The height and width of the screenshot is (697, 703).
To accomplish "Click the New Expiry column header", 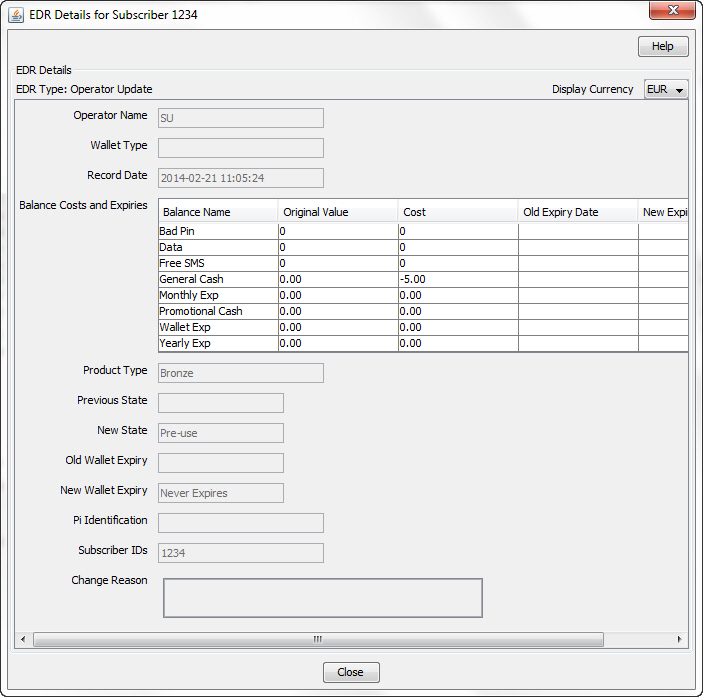I will (664, 212).
